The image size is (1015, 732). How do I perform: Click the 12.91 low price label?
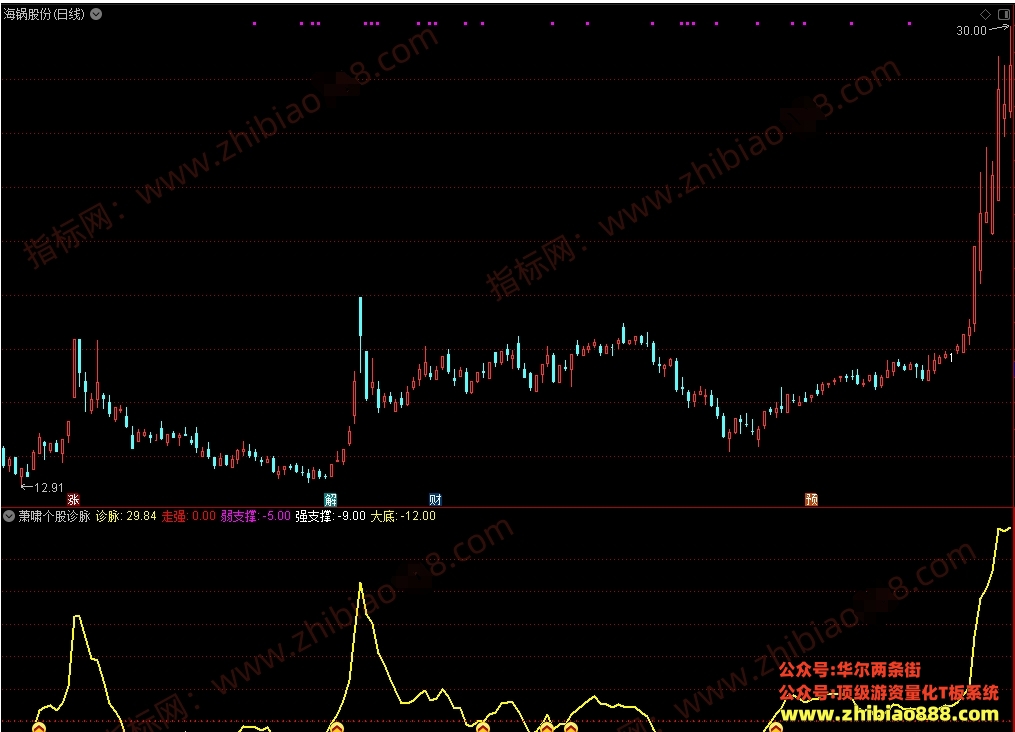[x=49, y=487]
